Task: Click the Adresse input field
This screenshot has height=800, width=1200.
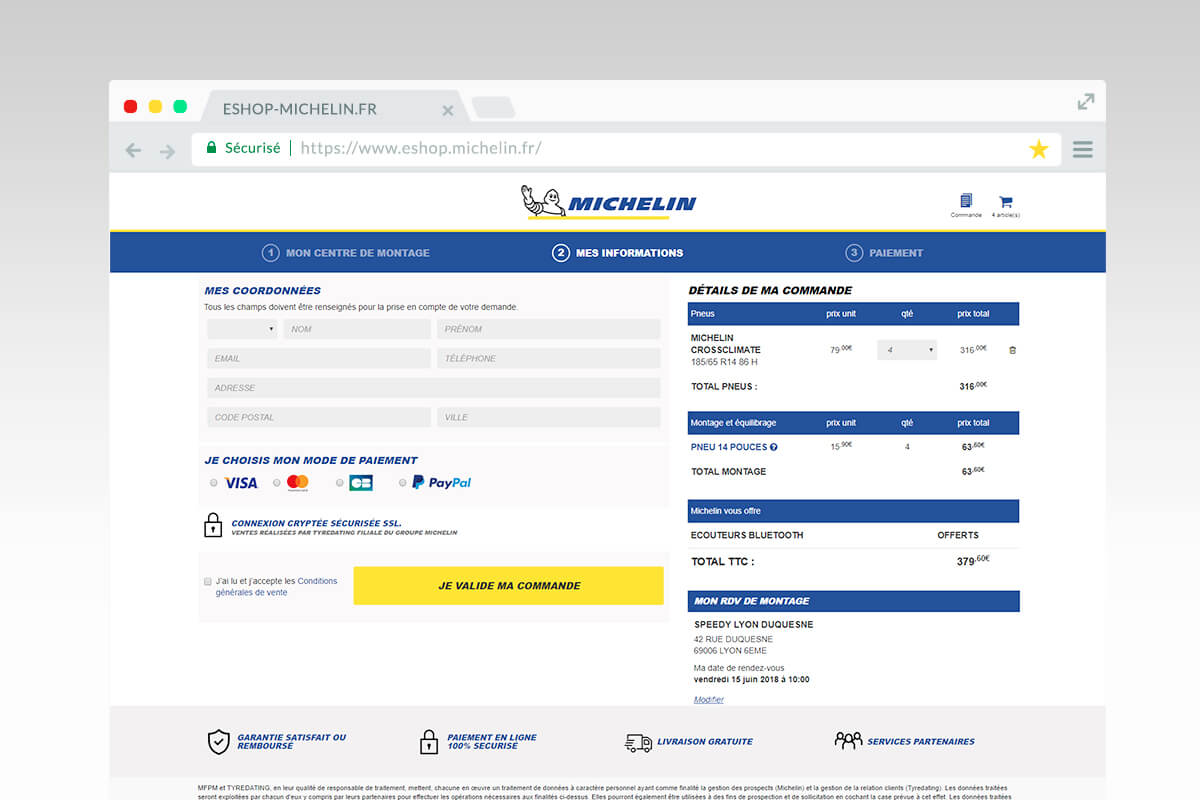Action: pyautogui.click(x=434, y=388)
